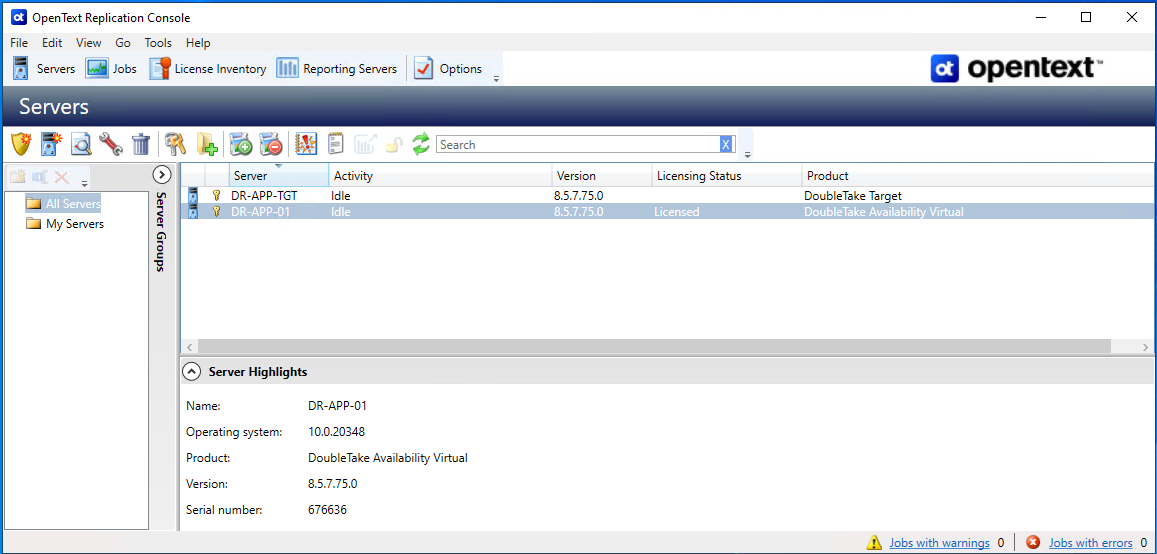Open View Server Details magnifier icon
This screenshot has width=1157, height=554.
(x=81, y=145)
